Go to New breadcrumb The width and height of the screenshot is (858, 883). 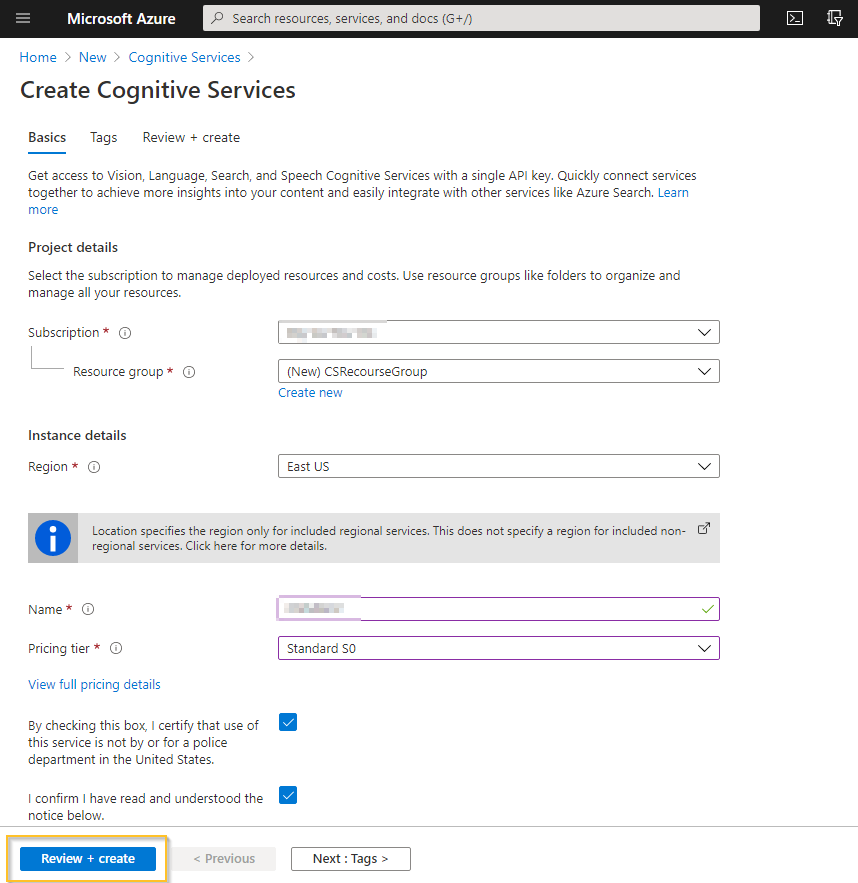(92, 57)
